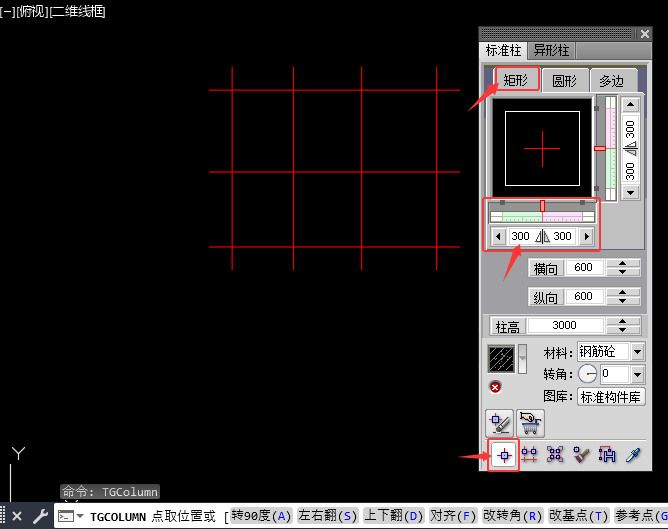668x529 pixels.
Task: Click the command history text 命令: TGColumn
Action: [x=110, y=492]
